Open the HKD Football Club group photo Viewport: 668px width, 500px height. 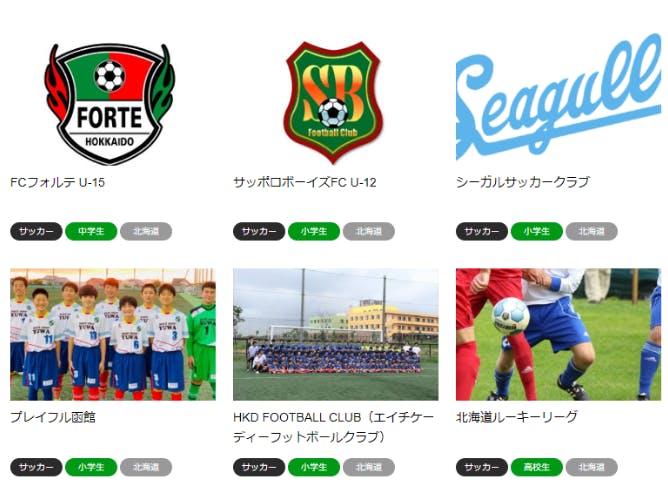pos(336,334)
